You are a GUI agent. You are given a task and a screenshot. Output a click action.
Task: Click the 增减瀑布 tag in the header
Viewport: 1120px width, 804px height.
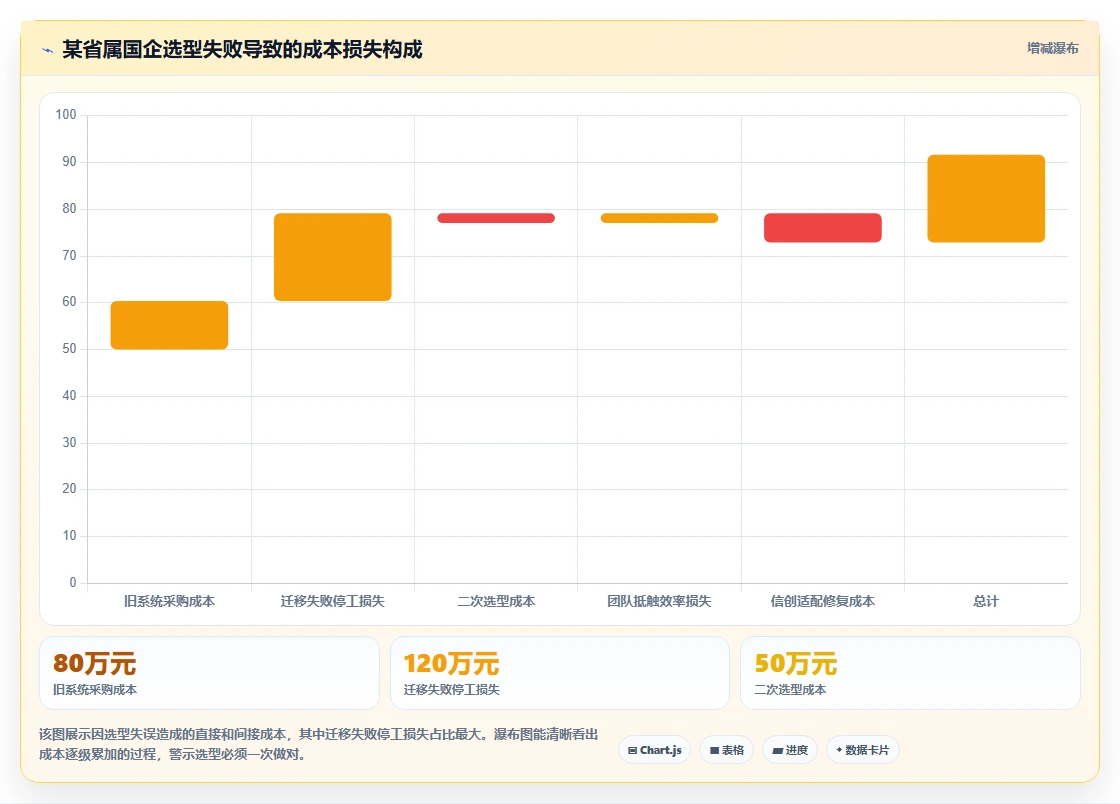(x=1053, y=49)
